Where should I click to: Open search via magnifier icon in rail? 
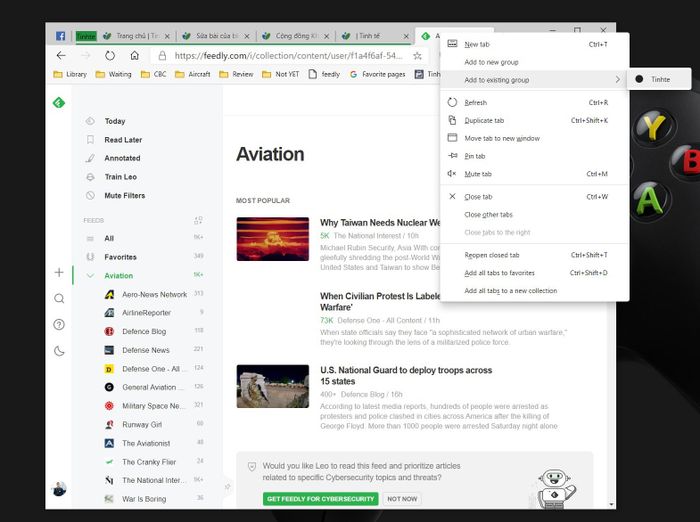tap(59, 298)
